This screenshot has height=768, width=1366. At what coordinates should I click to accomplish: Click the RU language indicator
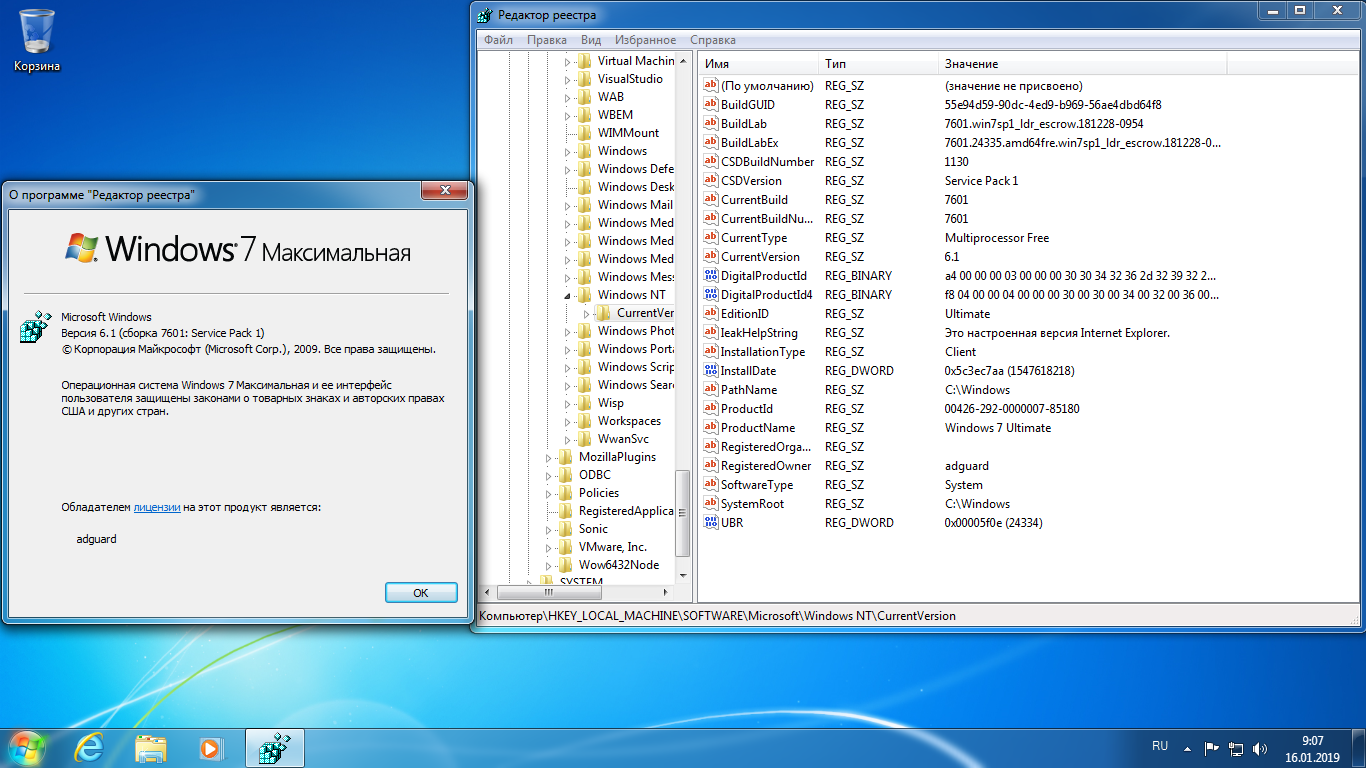(1160, 746)
